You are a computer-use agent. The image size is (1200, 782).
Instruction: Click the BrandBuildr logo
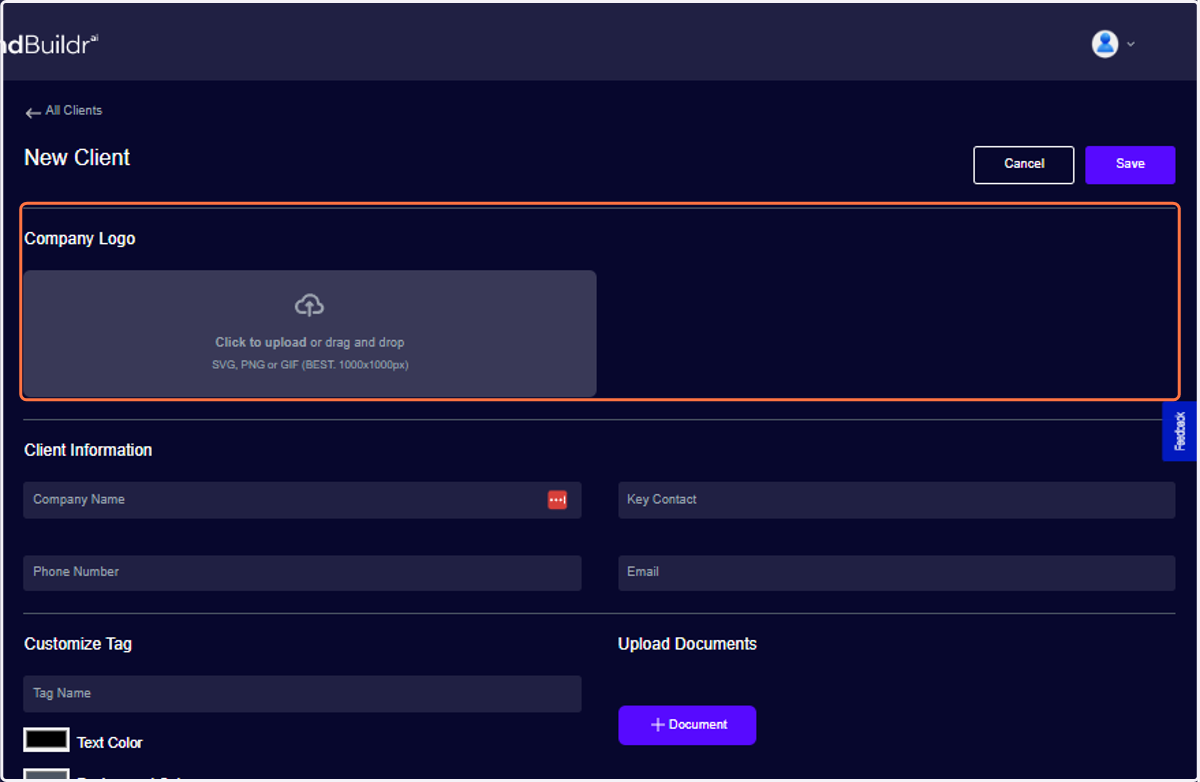(50, 44)
